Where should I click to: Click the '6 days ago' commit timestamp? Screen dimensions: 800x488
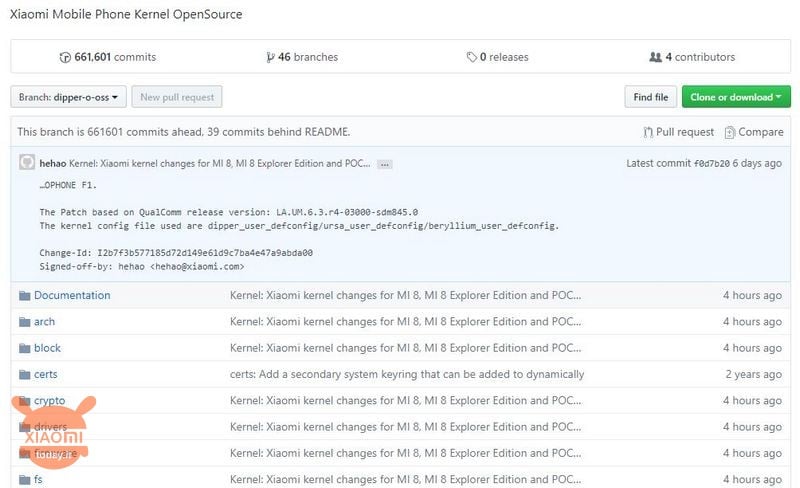pyautogui.click(x=757, y=163)
